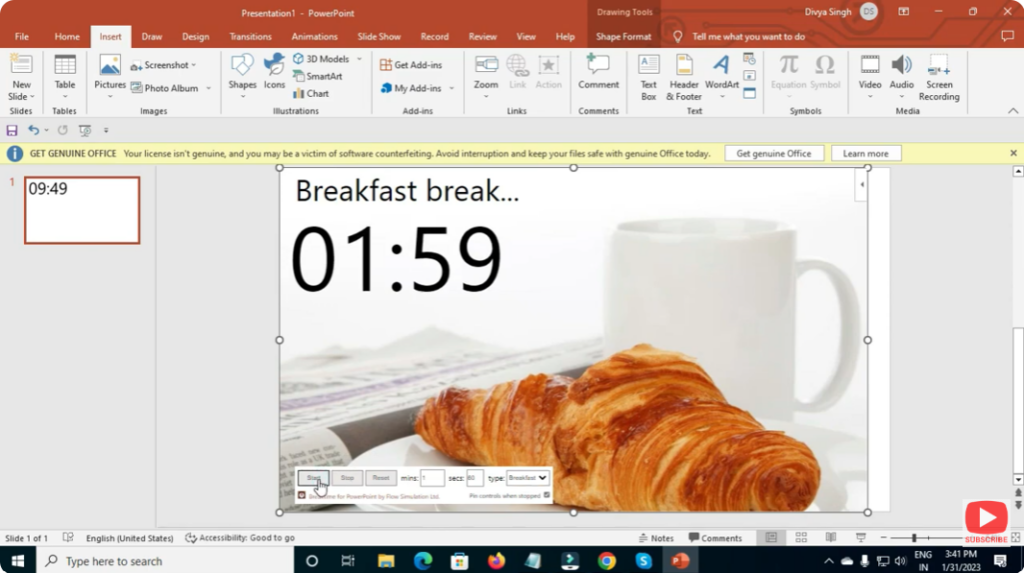Image resolution: width=1024 pixels, height=573 pixels.
Task: Dismiss the genuine Office warning bar
Action: [x=1013, y=153]
